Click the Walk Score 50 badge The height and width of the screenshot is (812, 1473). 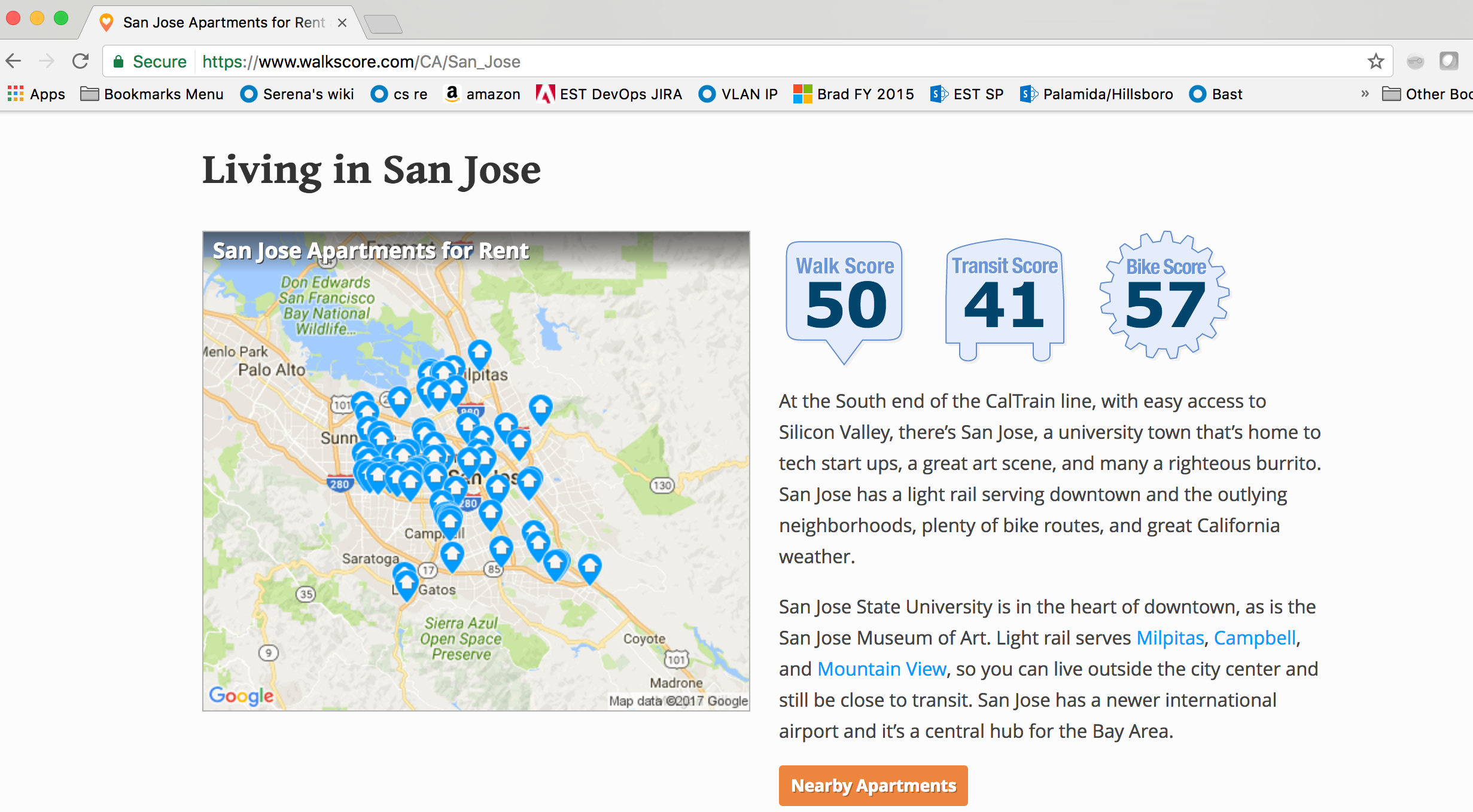[844, 302]
